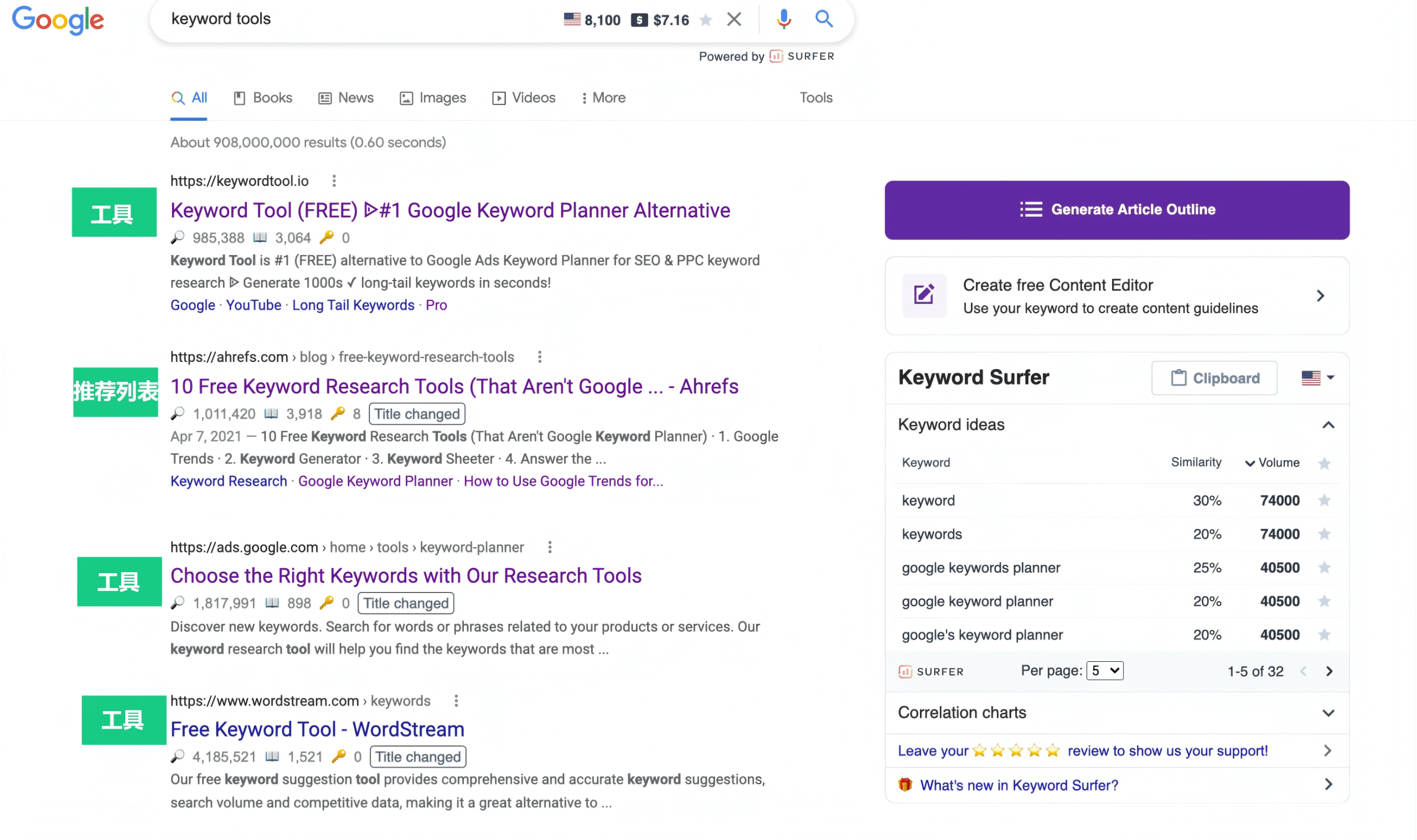Switch to the Videos tab
The height and width of the screenshot is (840, 1417).
pyautogui.click(x=524, y=98)
